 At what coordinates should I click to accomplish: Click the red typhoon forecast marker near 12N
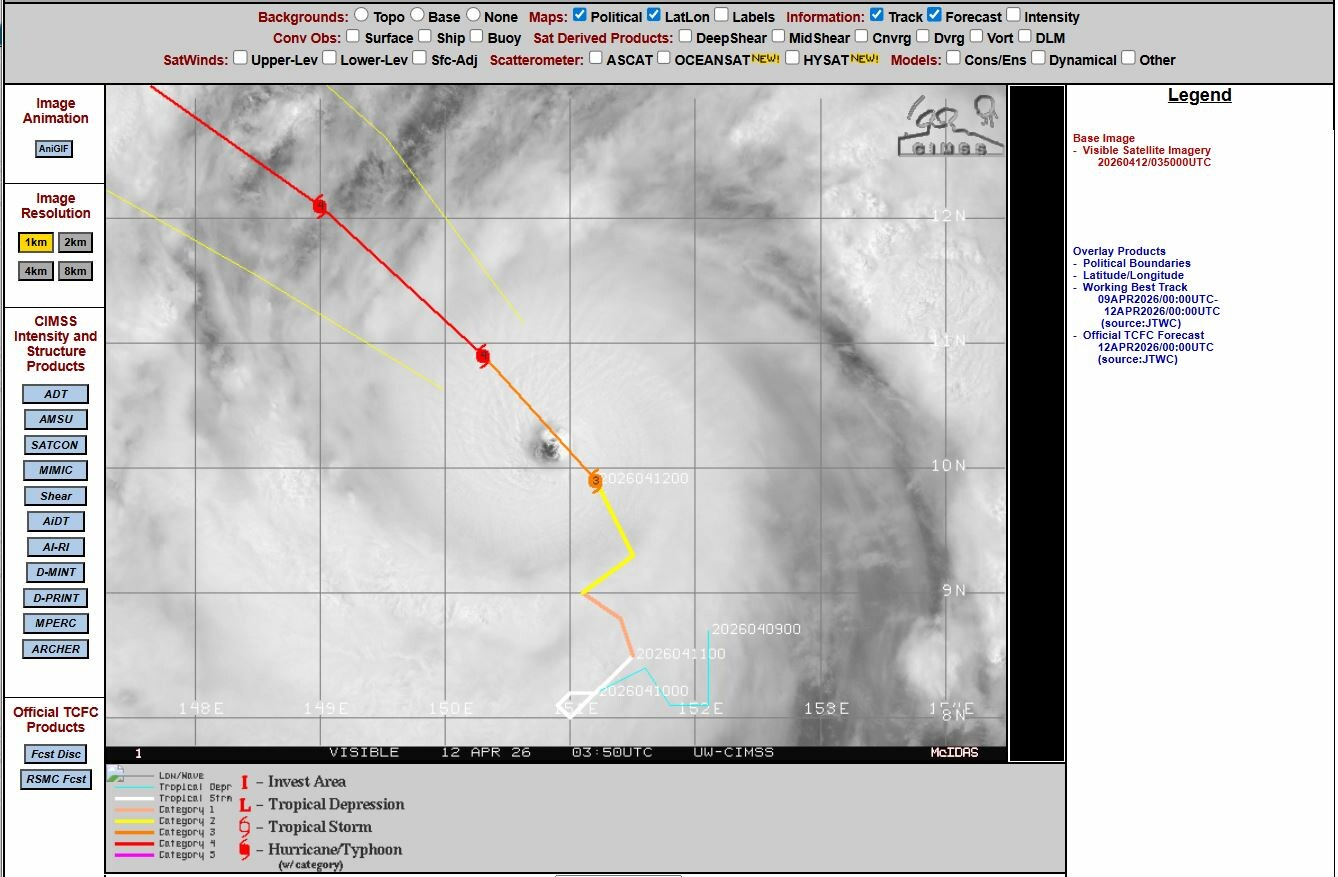[320, 207]
